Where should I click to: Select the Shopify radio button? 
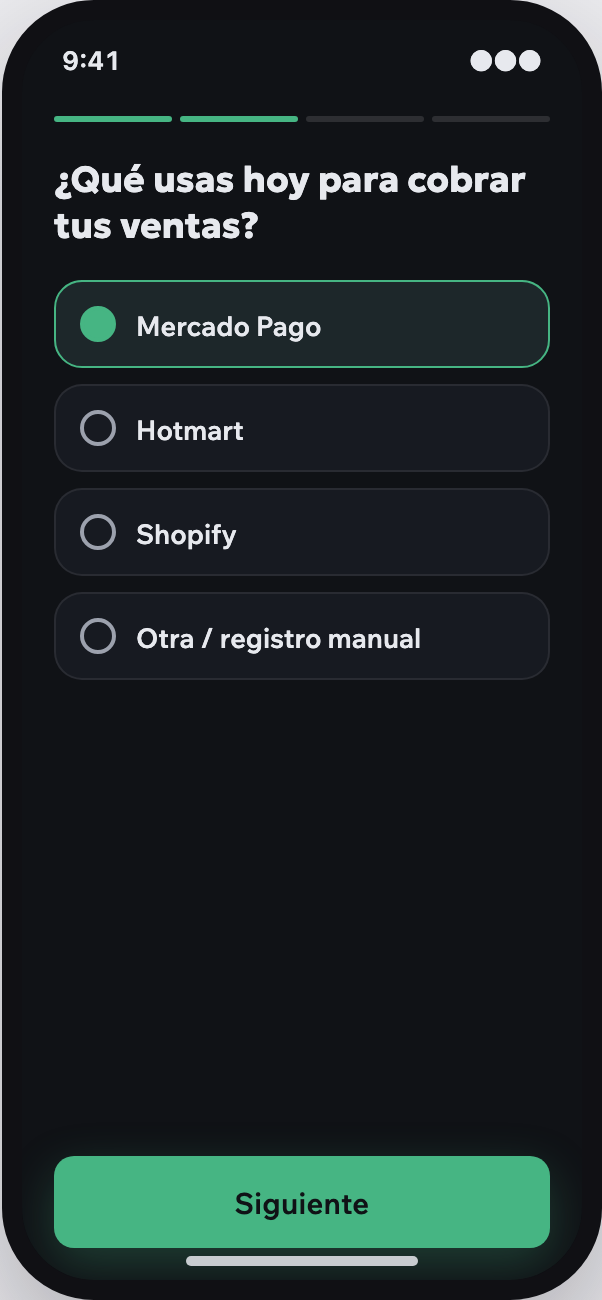click(x=98, y=532)
